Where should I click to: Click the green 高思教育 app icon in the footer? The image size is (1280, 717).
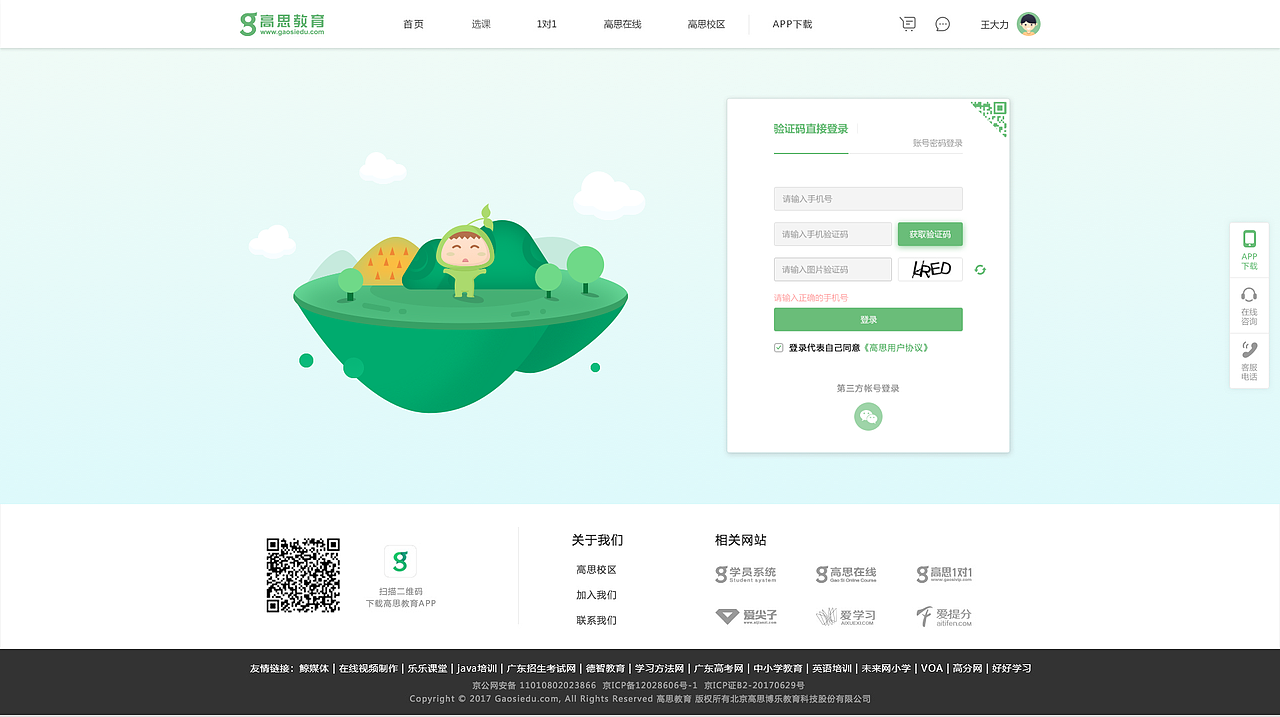(x=400, y=561)
